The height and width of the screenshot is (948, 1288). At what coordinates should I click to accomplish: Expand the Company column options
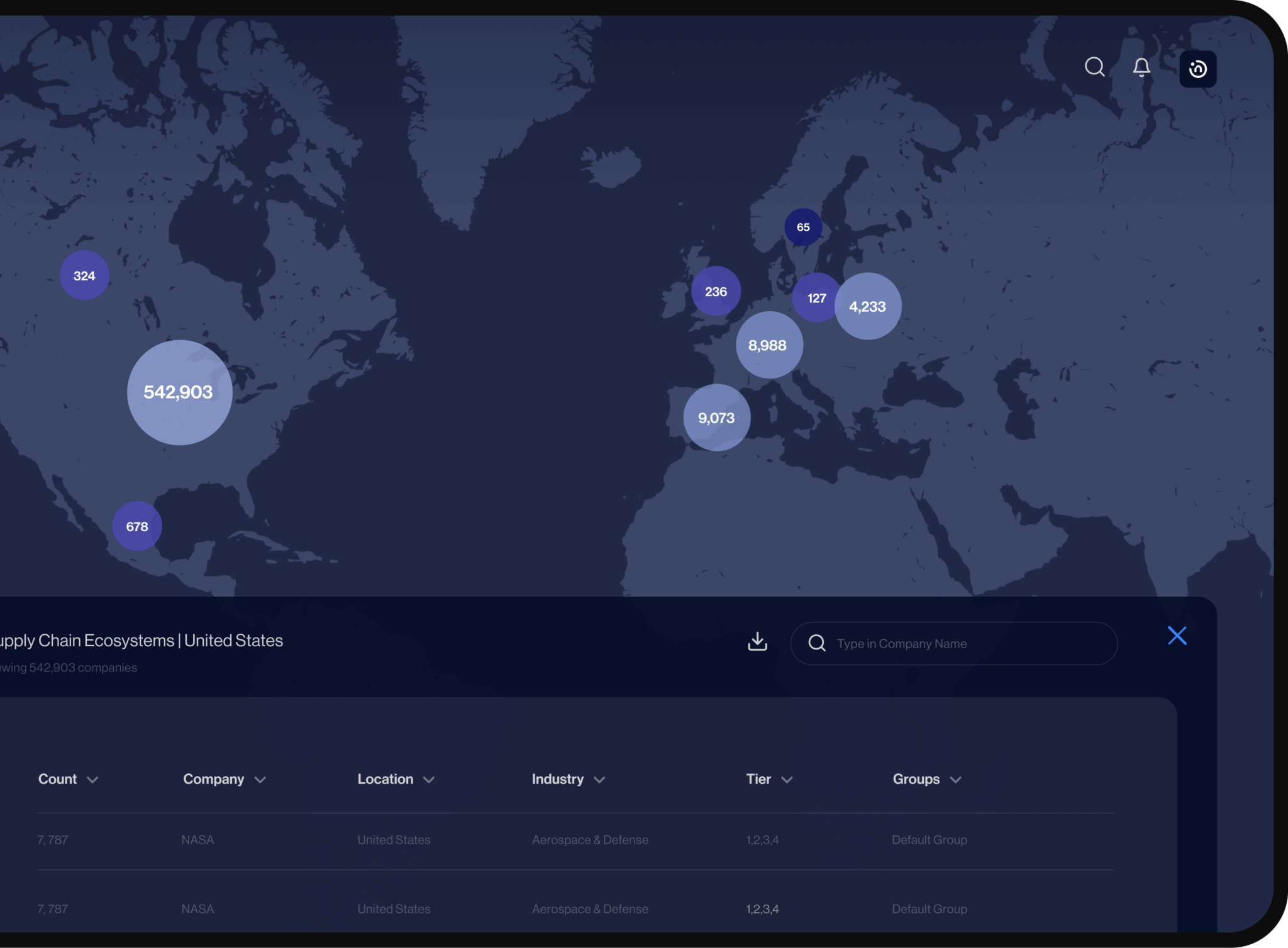click(262, 779)
